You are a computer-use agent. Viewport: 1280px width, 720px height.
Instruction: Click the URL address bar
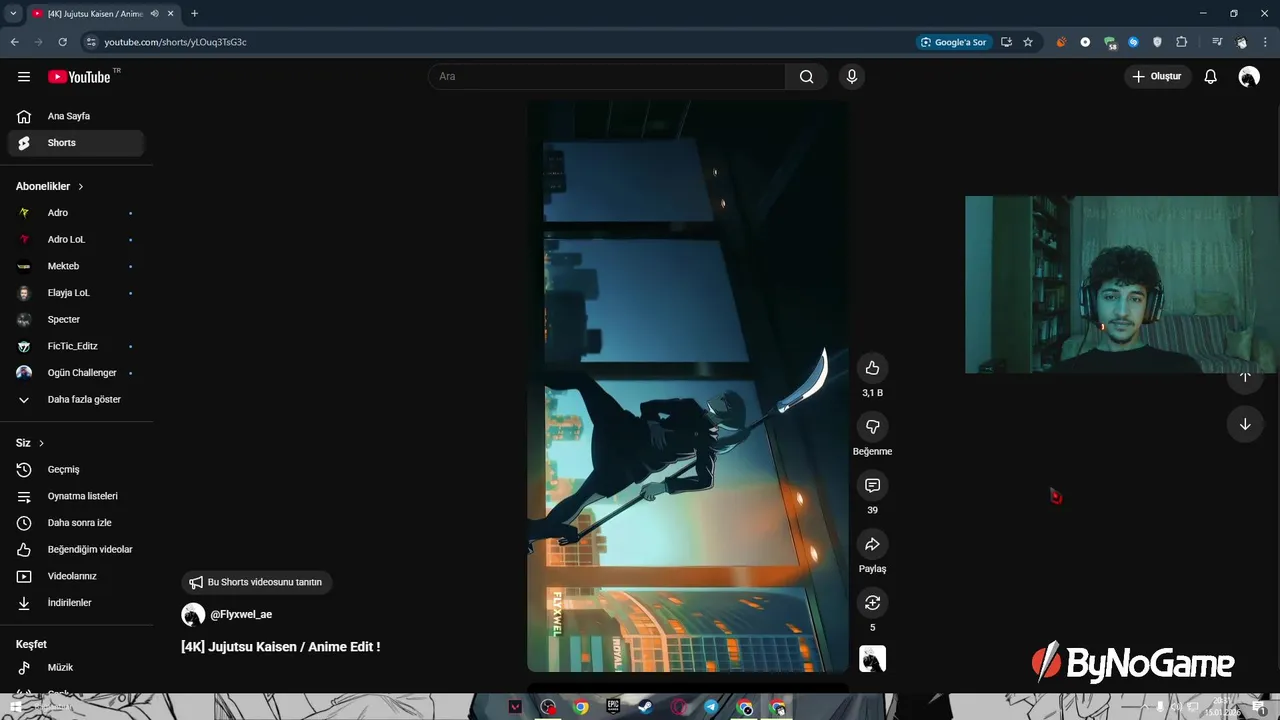pos(500,42)
